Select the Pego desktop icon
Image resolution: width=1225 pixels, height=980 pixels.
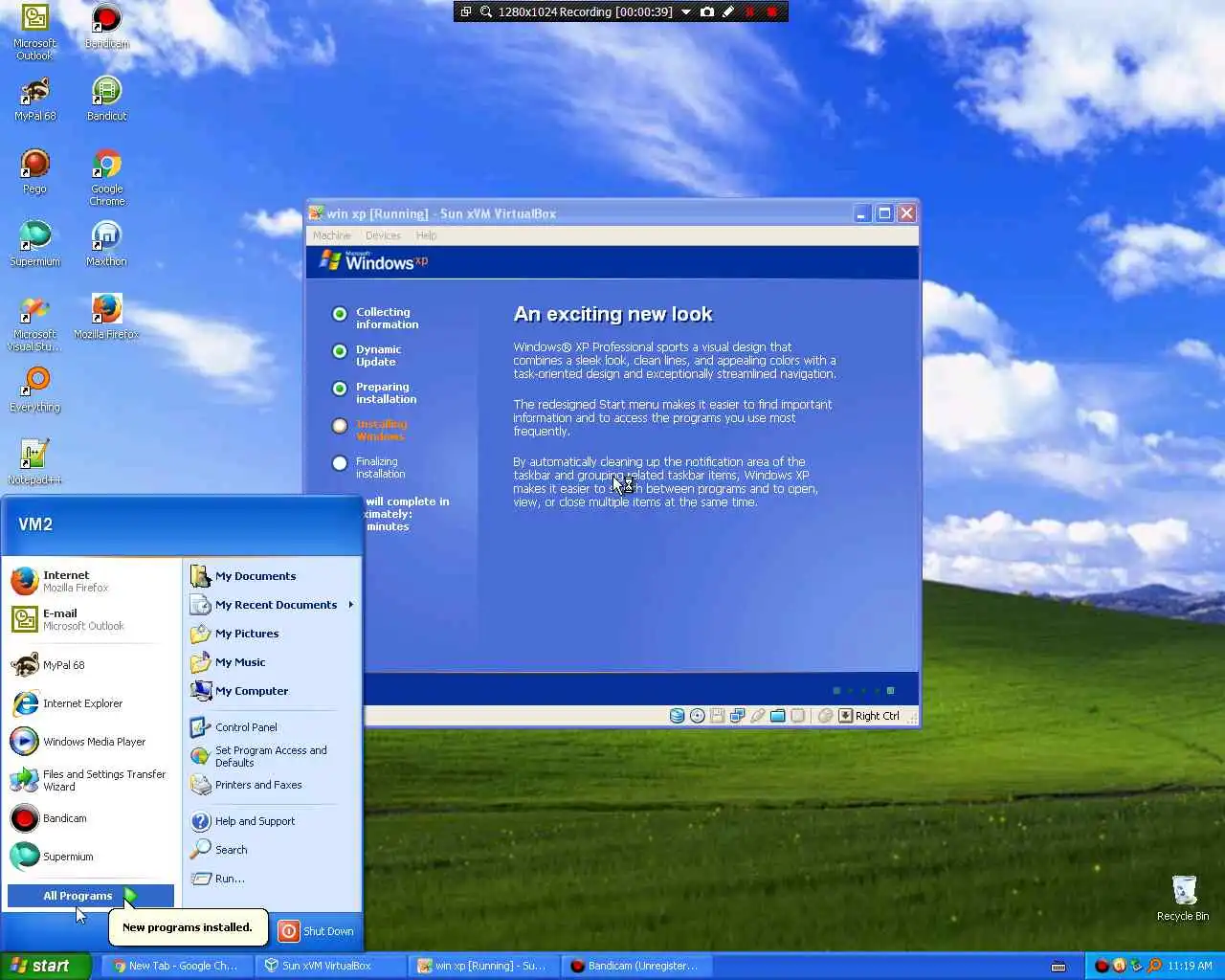(x=34, y=171)
